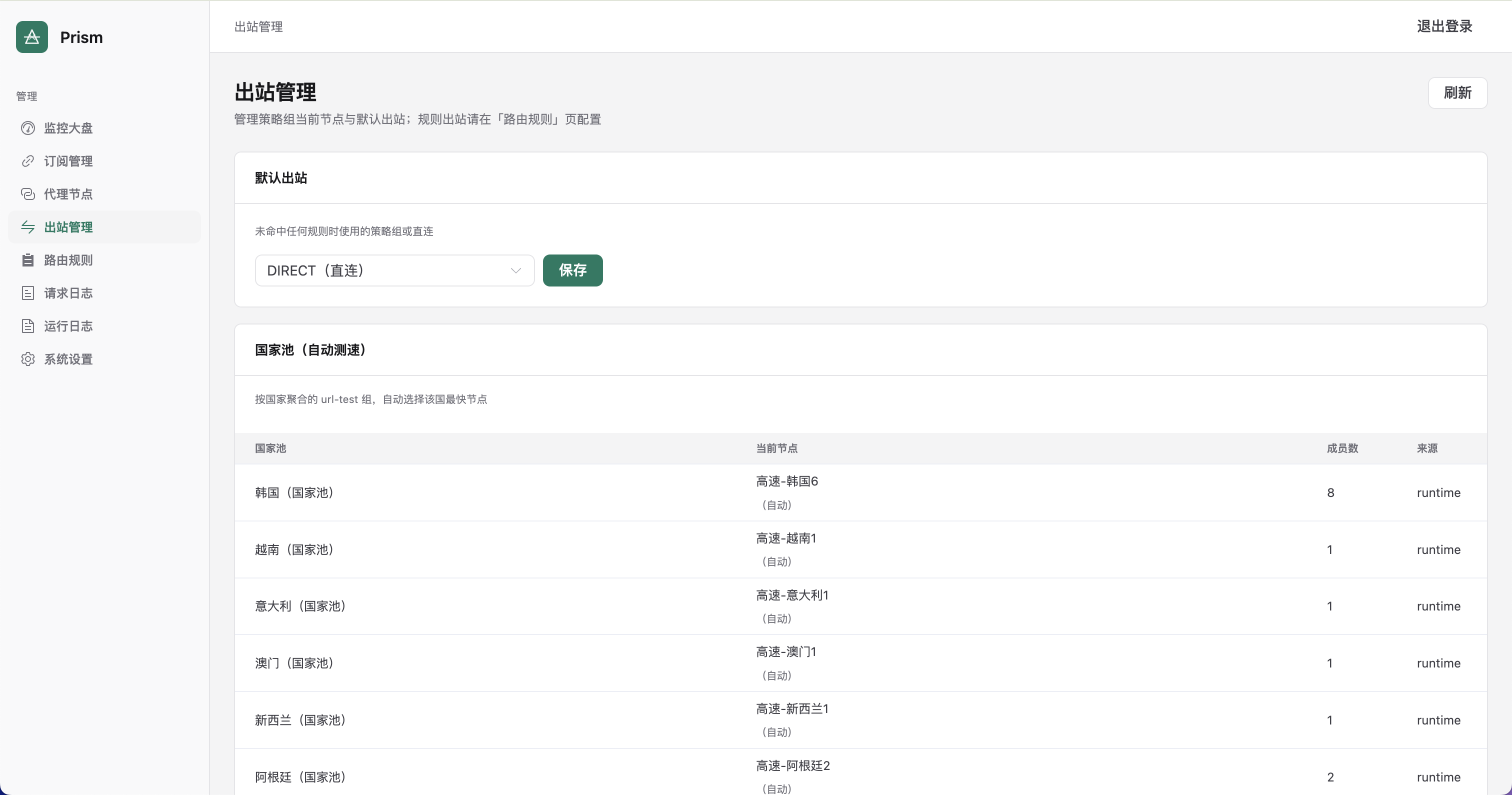Click the 来源 column header
1512x795 pixels.
[1427, 448]
